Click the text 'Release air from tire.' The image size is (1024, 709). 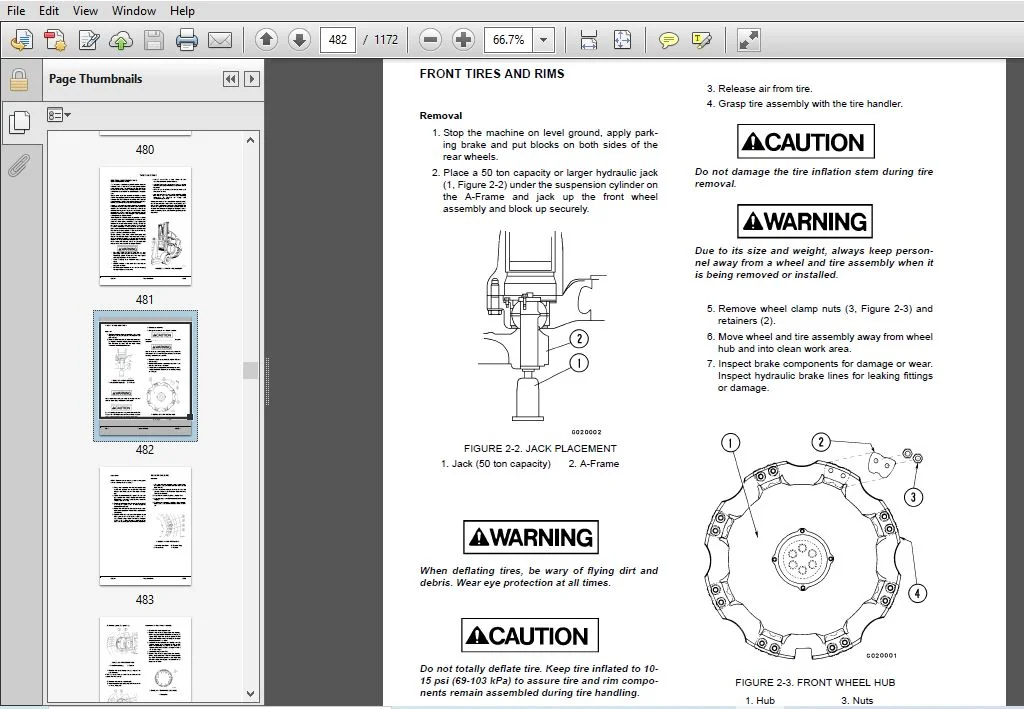pos(765,89)
